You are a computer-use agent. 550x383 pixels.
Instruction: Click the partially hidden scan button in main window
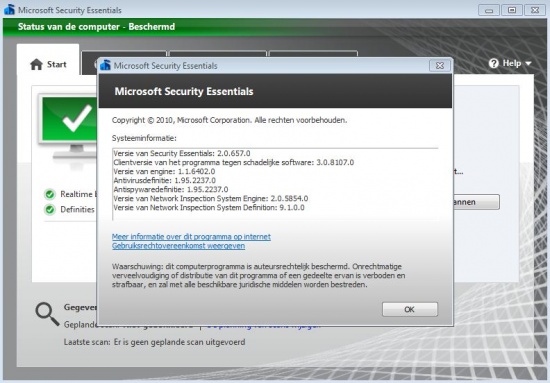pyautogui.click(x=476, y=202)
